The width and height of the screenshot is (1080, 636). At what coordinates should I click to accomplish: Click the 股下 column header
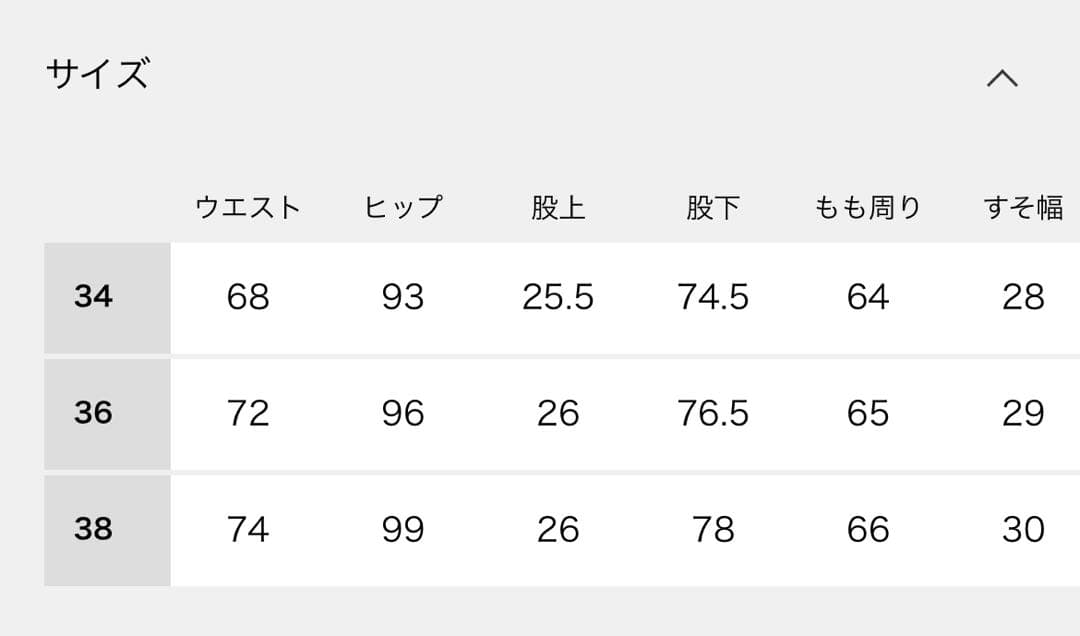(712, 206)
